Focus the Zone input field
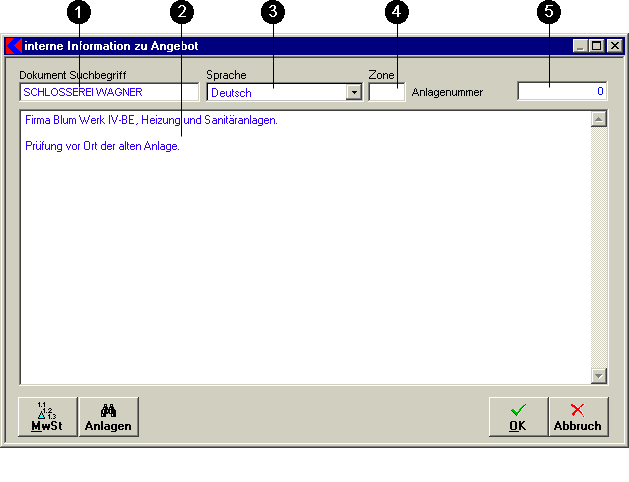This screenshot has height=482, width=629. pos(387,92)
